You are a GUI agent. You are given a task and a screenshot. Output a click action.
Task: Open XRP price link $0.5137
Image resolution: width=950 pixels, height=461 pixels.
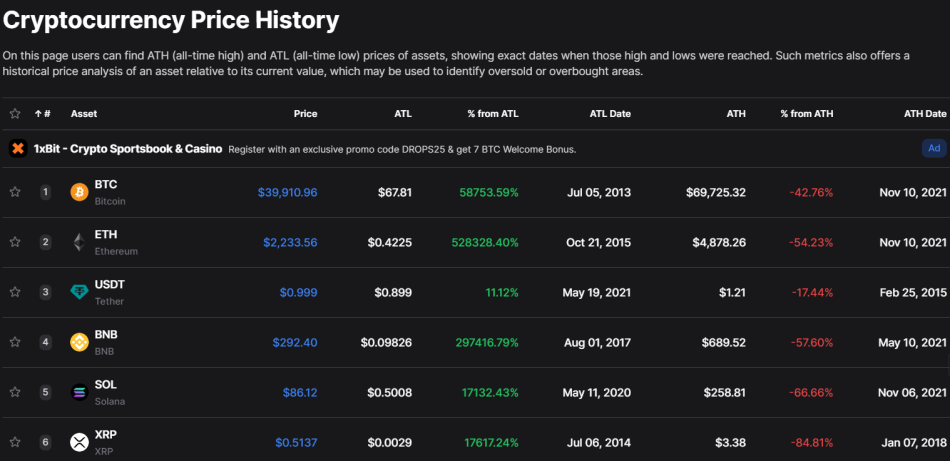pyautogui.click(x=296, y=442)
